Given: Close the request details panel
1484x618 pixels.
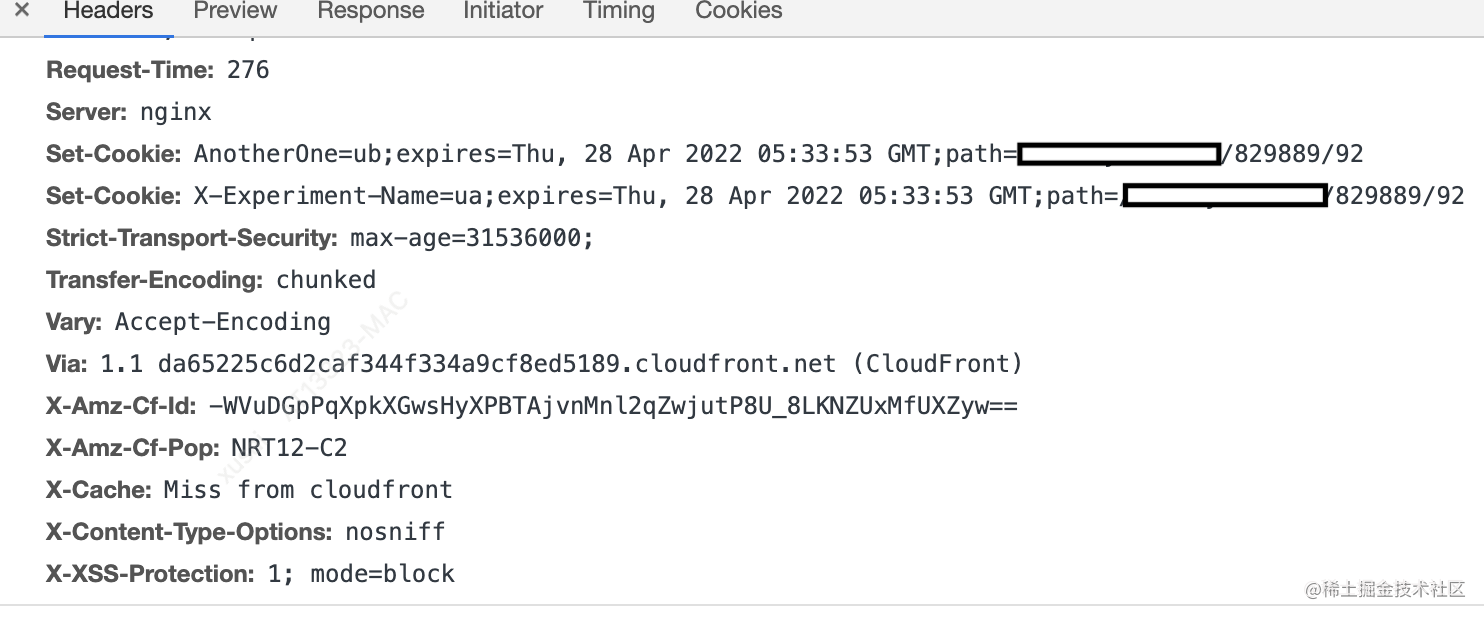Looking at the screenshot, I should click(22, 10).
